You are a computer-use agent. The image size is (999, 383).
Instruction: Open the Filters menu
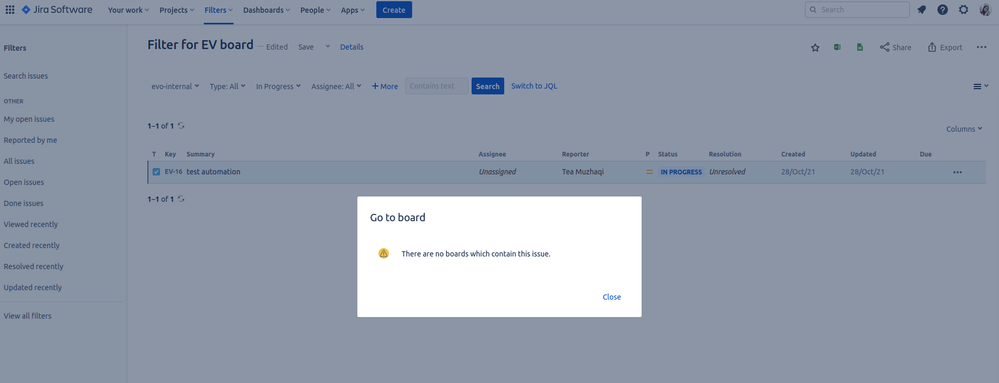point(219,10)
